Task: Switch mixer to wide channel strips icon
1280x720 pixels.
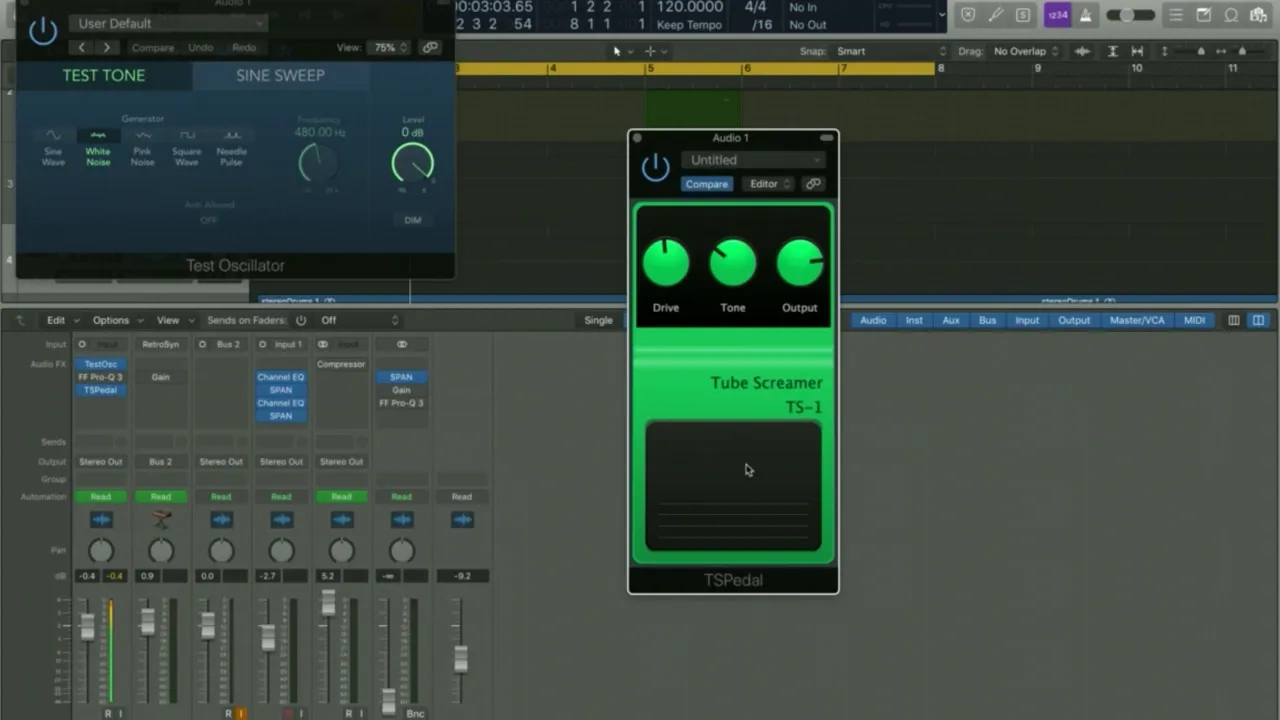Action: coord(1258,320)
